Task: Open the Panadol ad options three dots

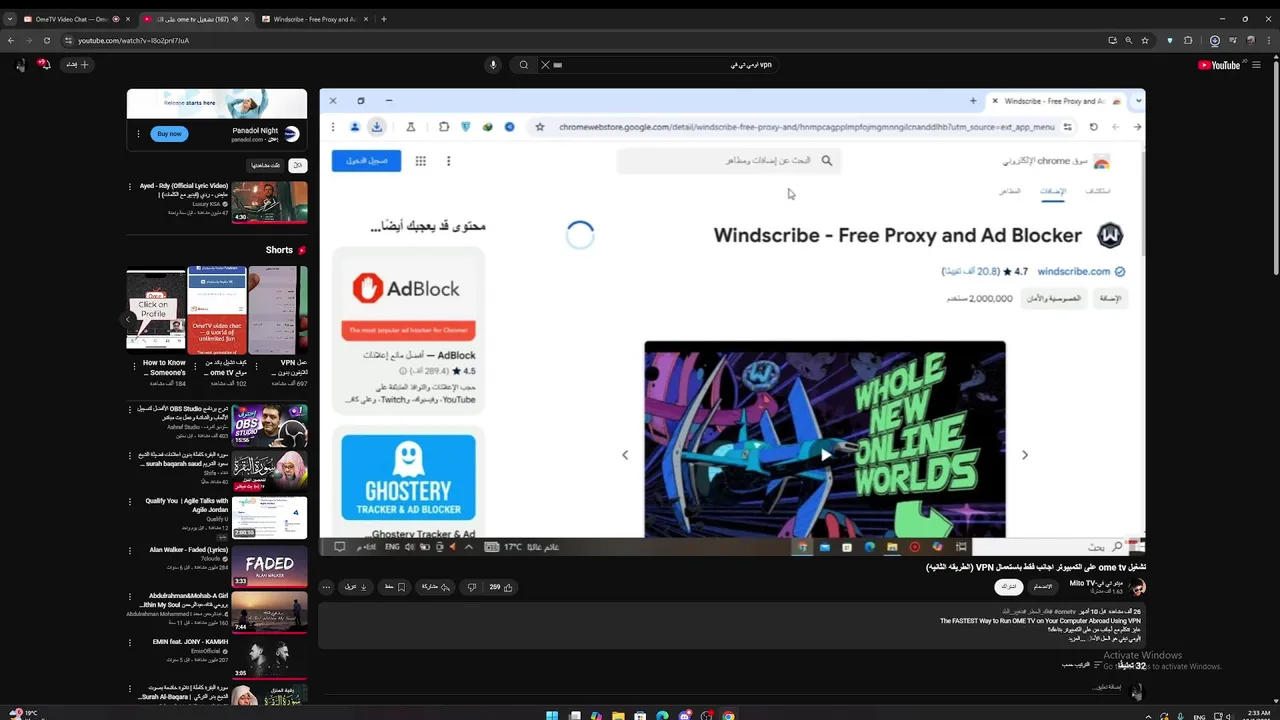Action: (139, 134)
